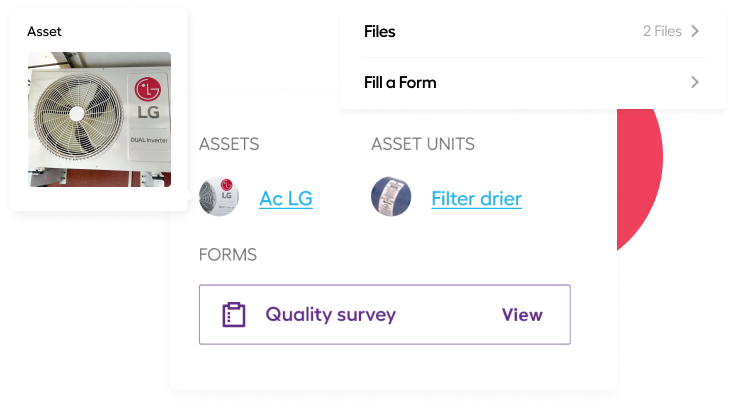Open the LG air conditioner asset photo
Image resolution: width=730 pixels, height=409 pixels.
click(100, 120)
